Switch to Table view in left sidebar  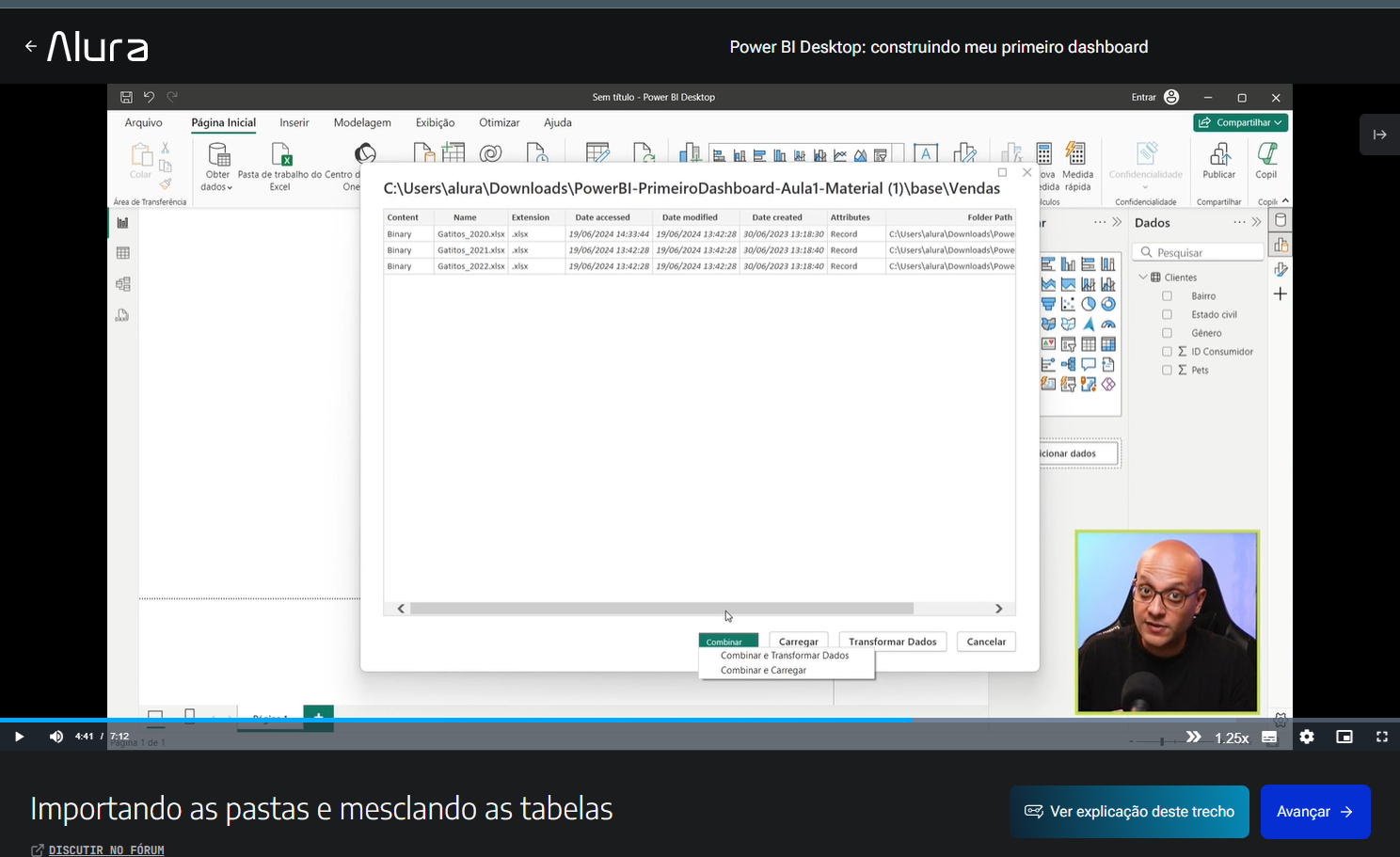(122, 253)
